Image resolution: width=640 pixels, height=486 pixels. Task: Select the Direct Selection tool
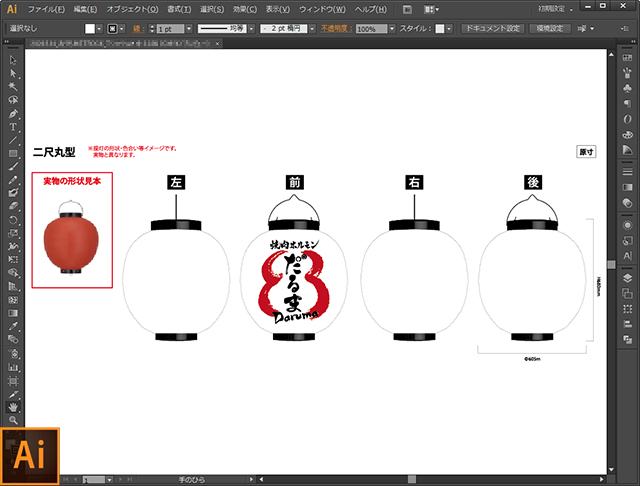point(13,73)
